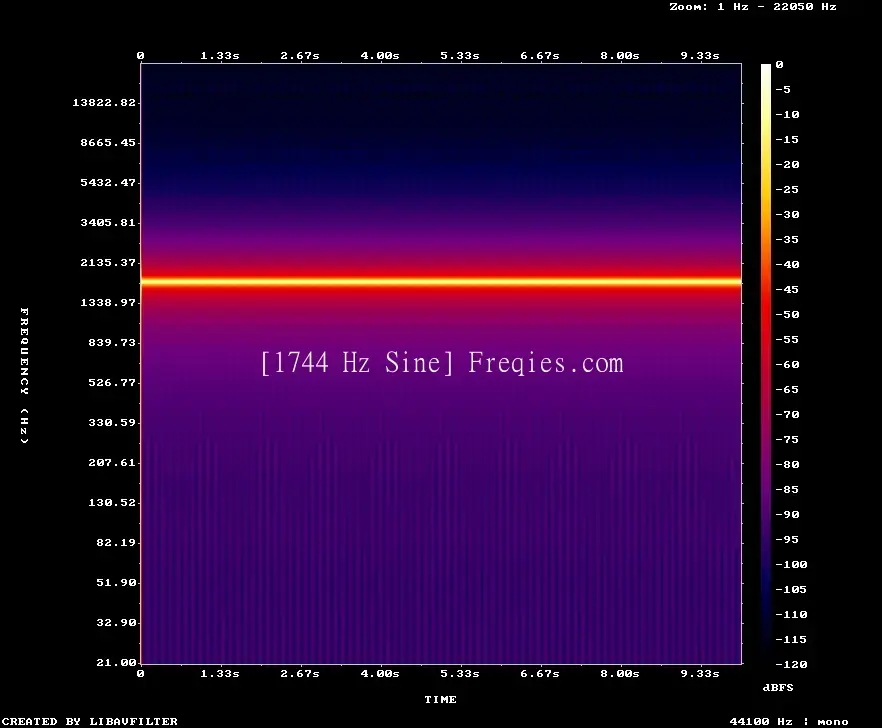Select the -20 value on the dB scale
The width and height of the screenshot is (882, 728).
[787, 164]
